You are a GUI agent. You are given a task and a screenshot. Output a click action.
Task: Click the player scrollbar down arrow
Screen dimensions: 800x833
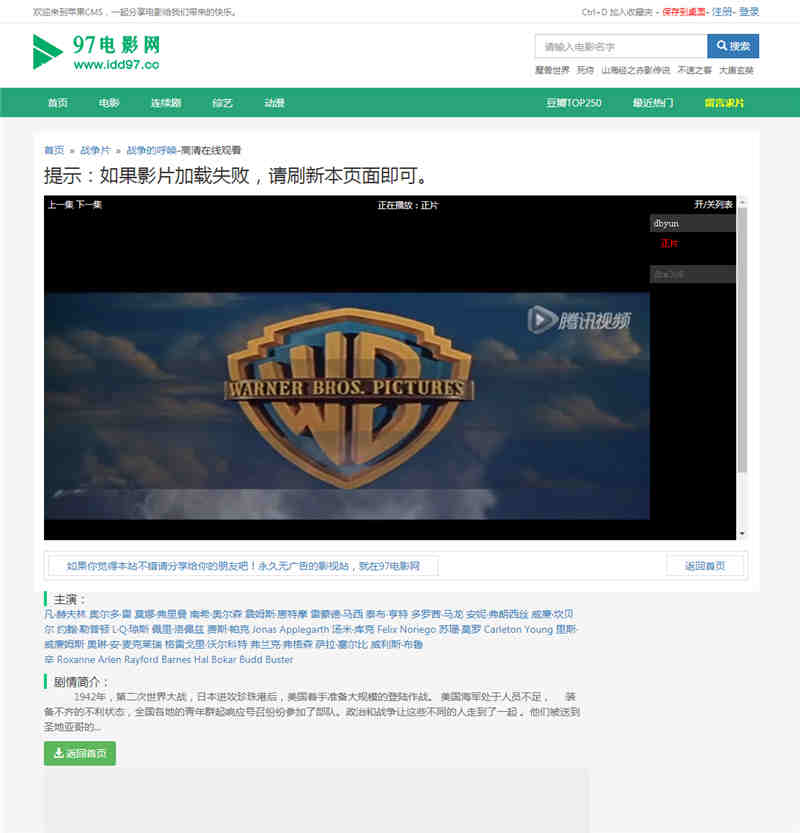tap(742, 535)
